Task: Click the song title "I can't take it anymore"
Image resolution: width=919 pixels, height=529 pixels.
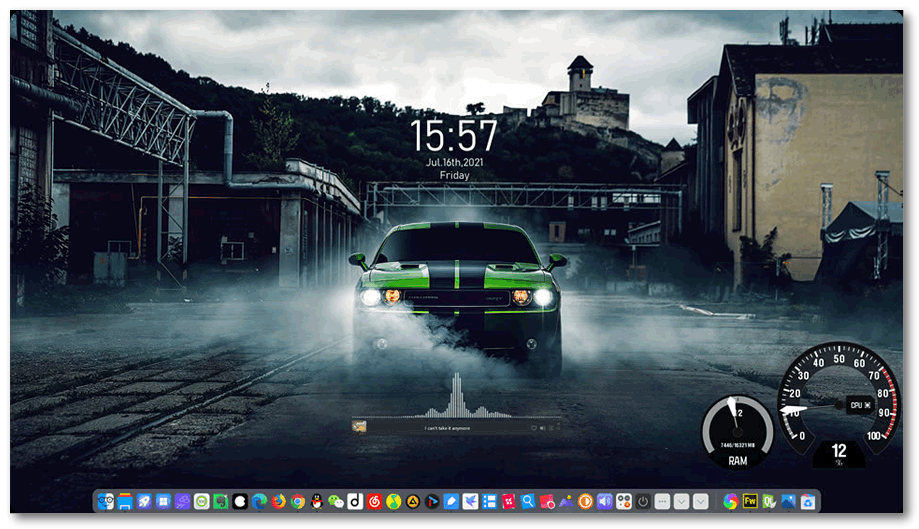Action: pos(446,428)
